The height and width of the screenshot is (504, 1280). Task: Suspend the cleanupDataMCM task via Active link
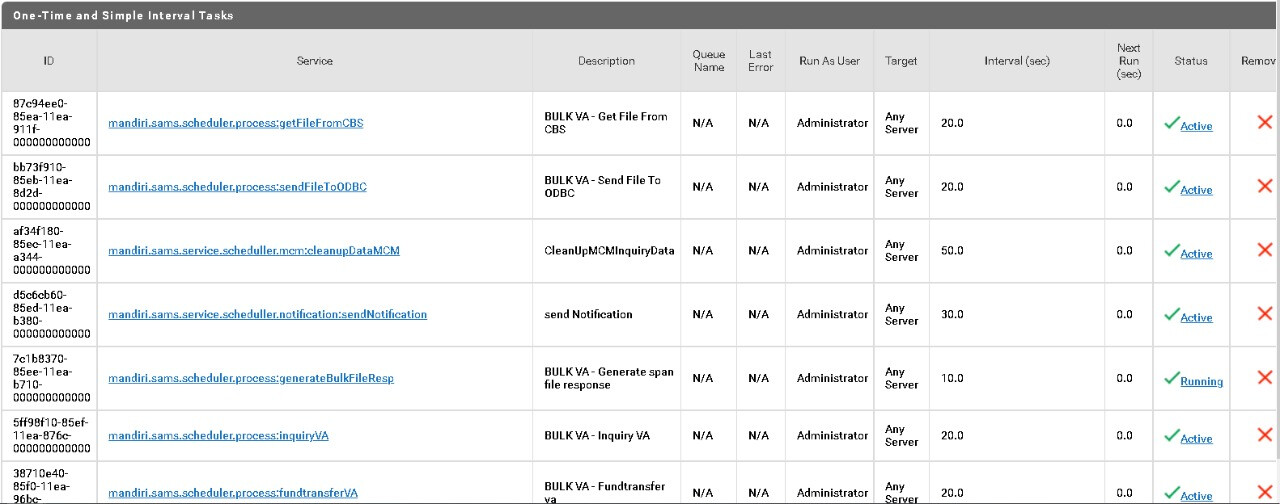pyautogui.click(x=1196, y=254)
